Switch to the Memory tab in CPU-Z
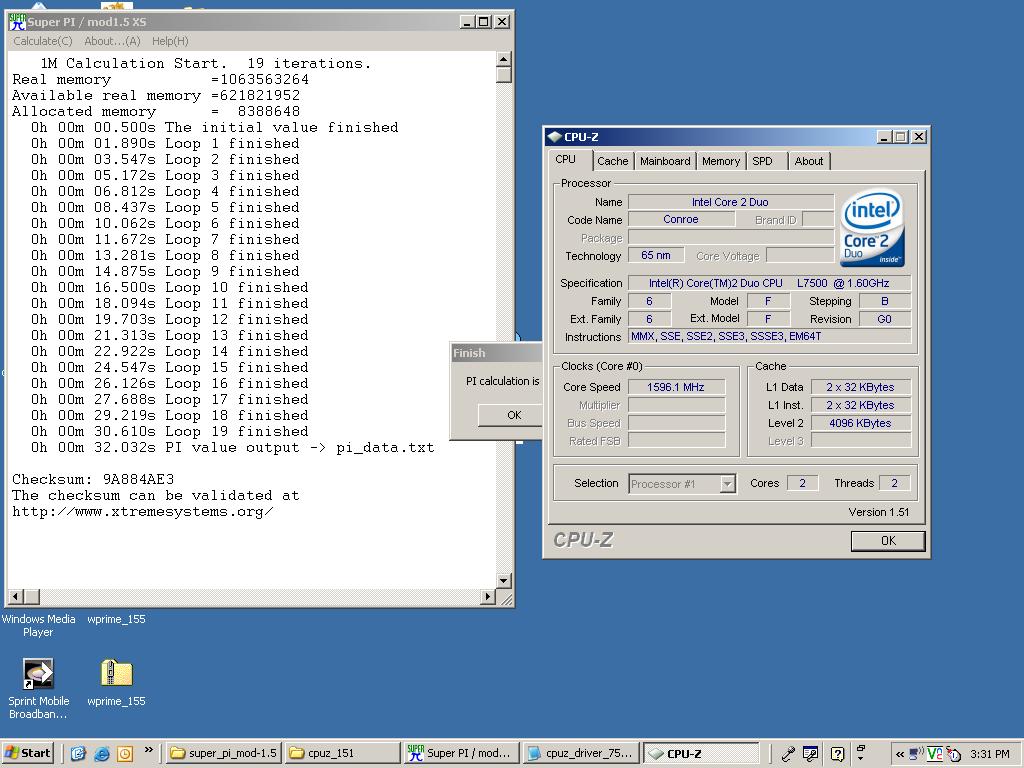Image resolution: width=1024 pixels, height=768 pixels. (x=721, y=161)
